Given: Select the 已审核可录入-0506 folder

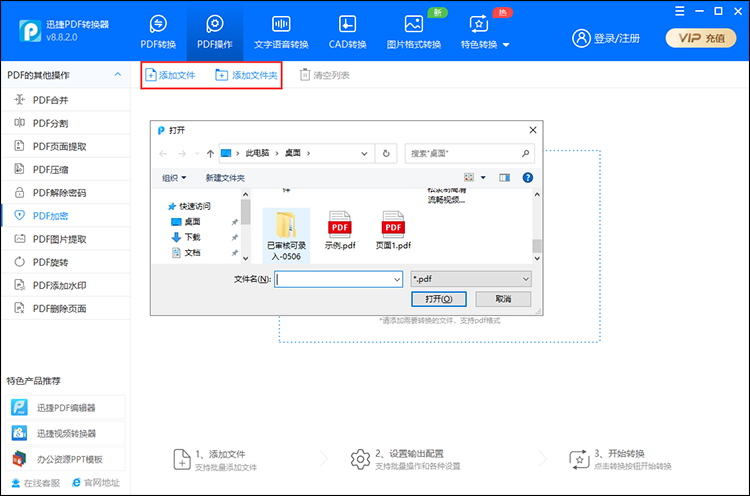Looking at the screenshot, I should tap(287, 236).
